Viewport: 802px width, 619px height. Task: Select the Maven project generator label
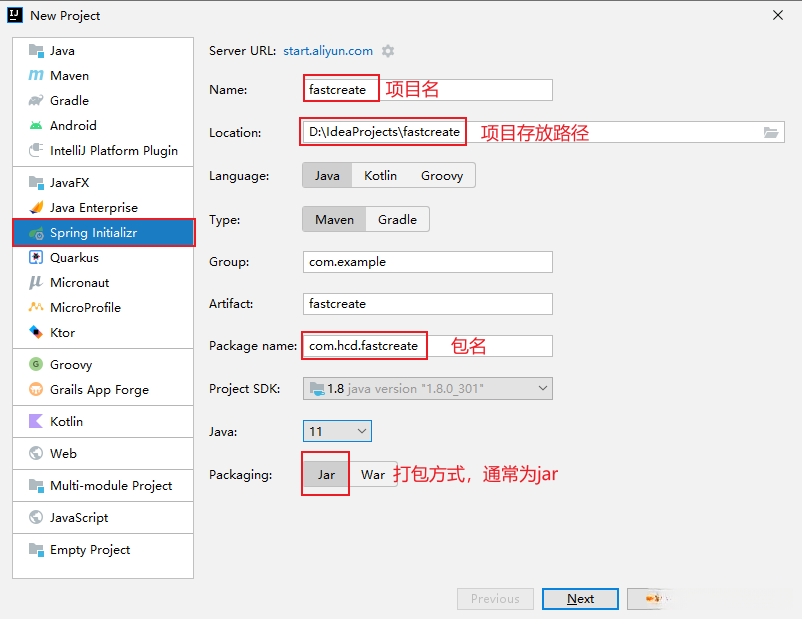[x=70, y=76]
